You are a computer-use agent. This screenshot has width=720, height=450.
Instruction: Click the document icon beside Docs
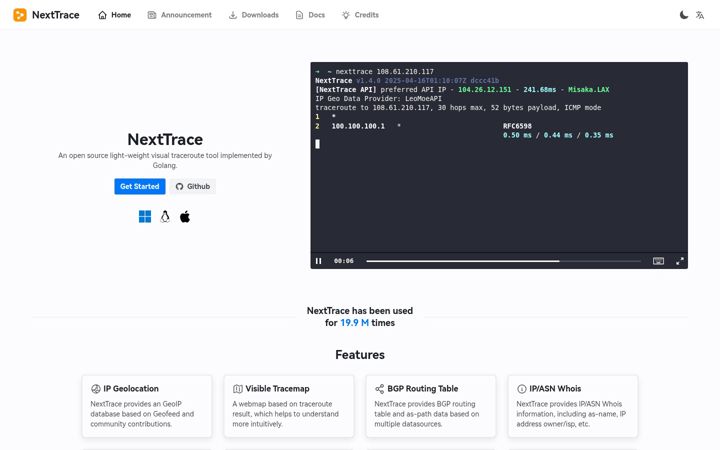point(299,15)
